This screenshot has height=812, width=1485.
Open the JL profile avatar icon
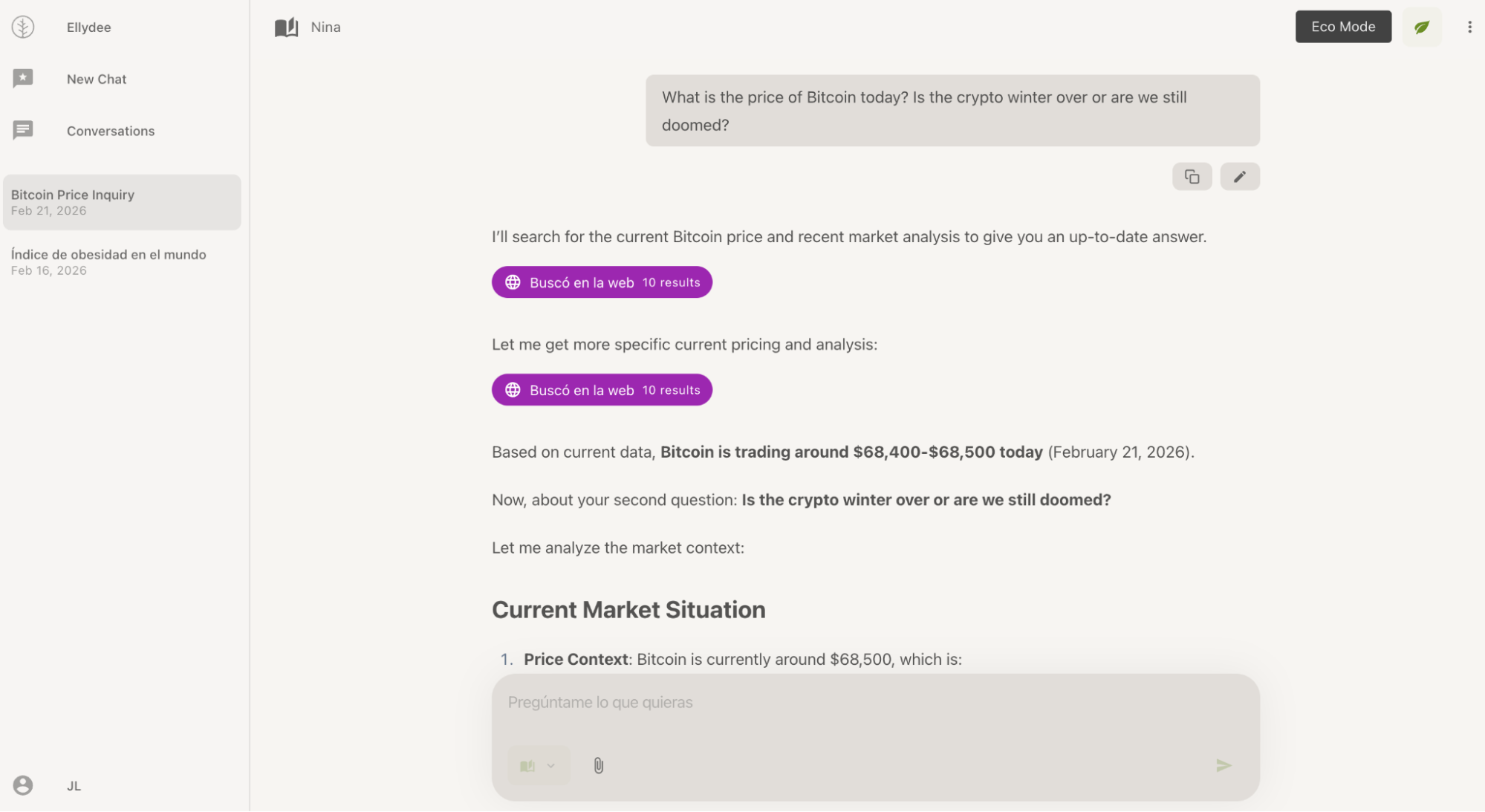click(x=23, y=785)
